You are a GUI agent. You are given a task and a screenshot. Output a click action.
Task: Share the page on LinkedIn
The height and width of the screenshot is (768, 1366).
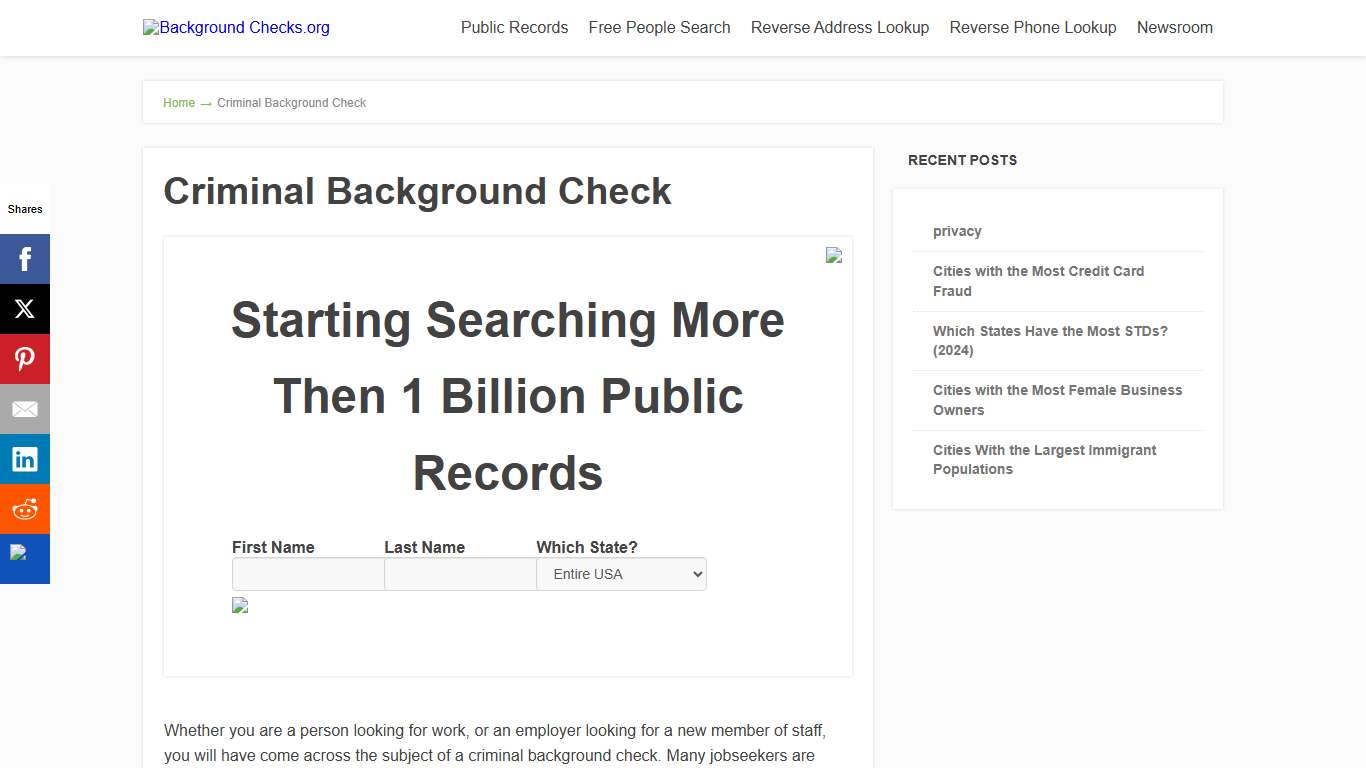click(25, 458)
